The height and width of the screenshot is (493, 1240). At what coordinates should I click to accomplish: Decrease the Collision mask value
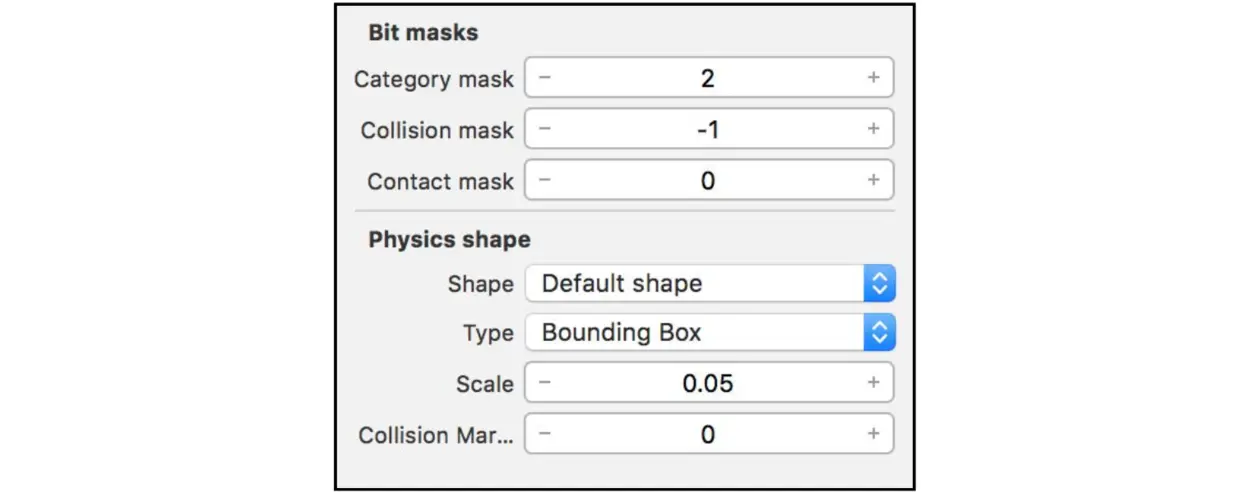(x=545, y=129)
